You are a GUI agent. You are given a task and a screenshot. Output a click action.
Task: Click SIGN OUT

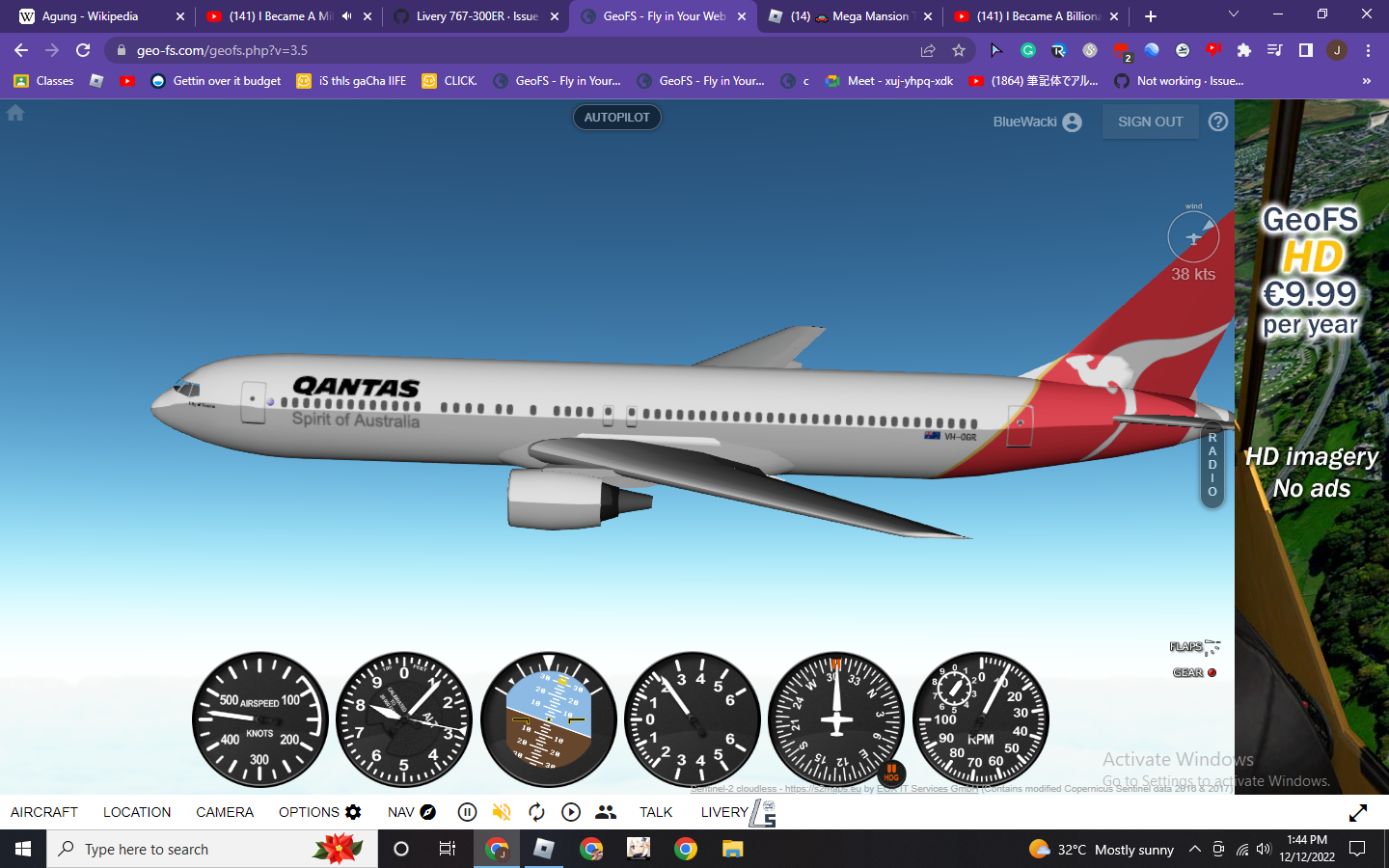(1150, 122)
